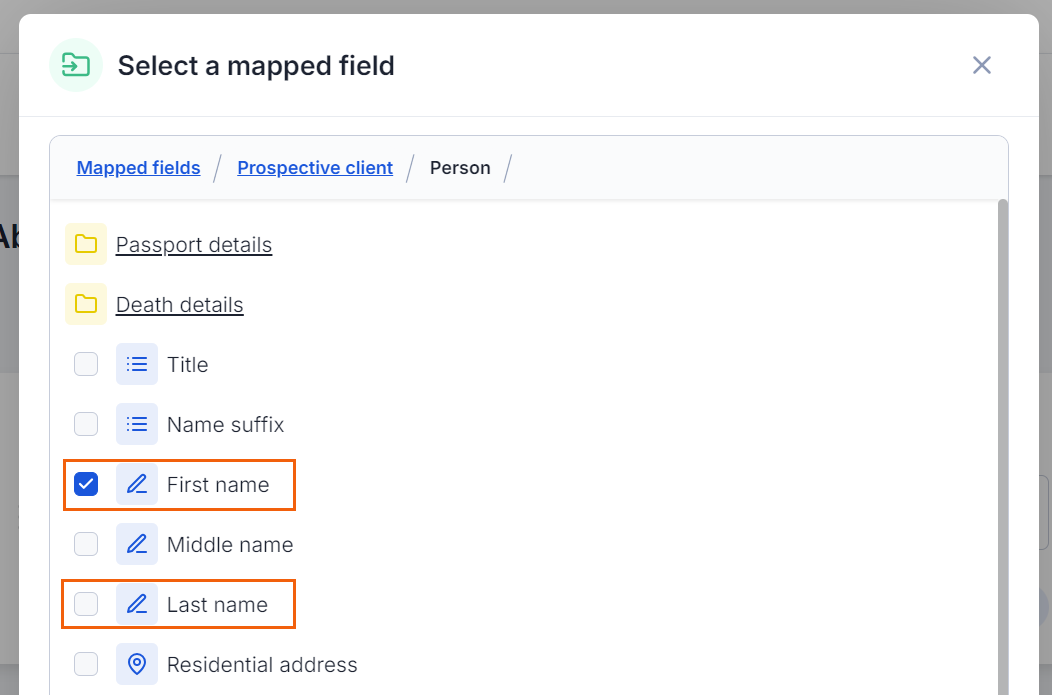Expand the Death details folder link
Viewport: 1052px width, 695px height.
pos(180,305)
